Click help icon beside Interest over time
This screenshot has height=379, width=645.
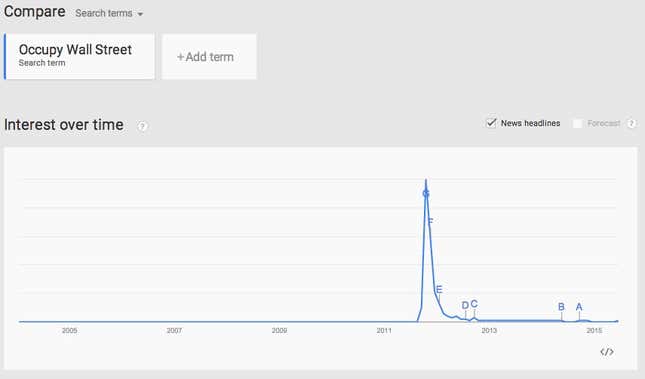pyautogui.click(x=142, y=126)
